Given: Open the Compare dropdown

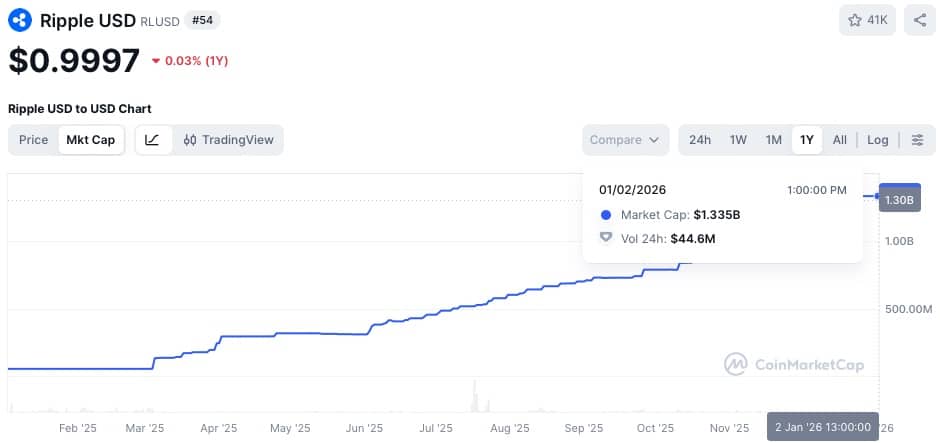Looking at the screenshot, I should (x=625, y=140).
